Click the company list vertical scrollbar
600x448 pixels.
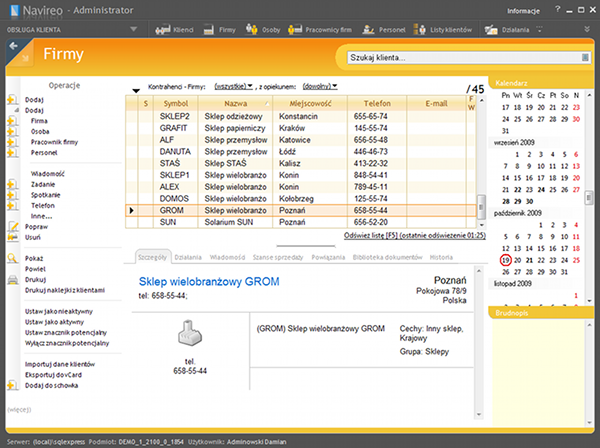[480, 160]
